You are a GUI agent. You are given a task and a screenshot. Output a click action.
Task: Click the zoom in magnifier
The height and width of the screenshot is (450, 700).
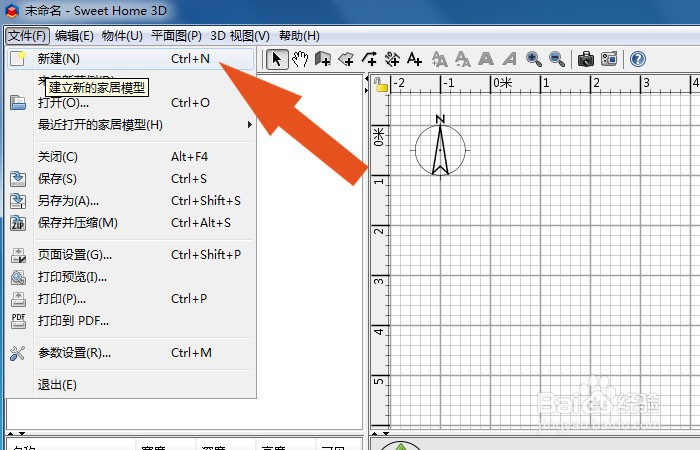coord(533,59)
